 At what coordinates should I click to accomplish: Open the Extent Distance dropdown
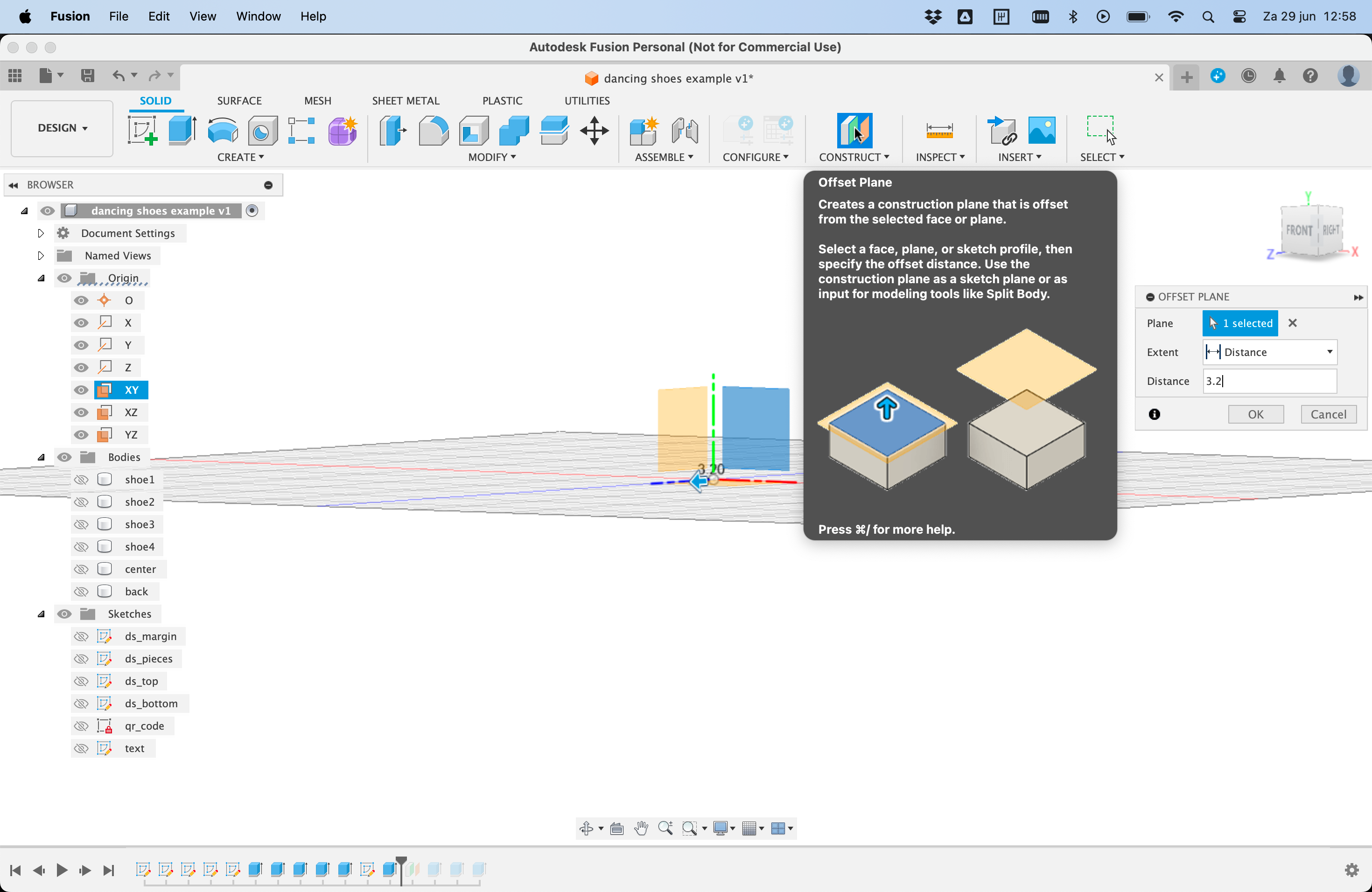click(1269, 352)
